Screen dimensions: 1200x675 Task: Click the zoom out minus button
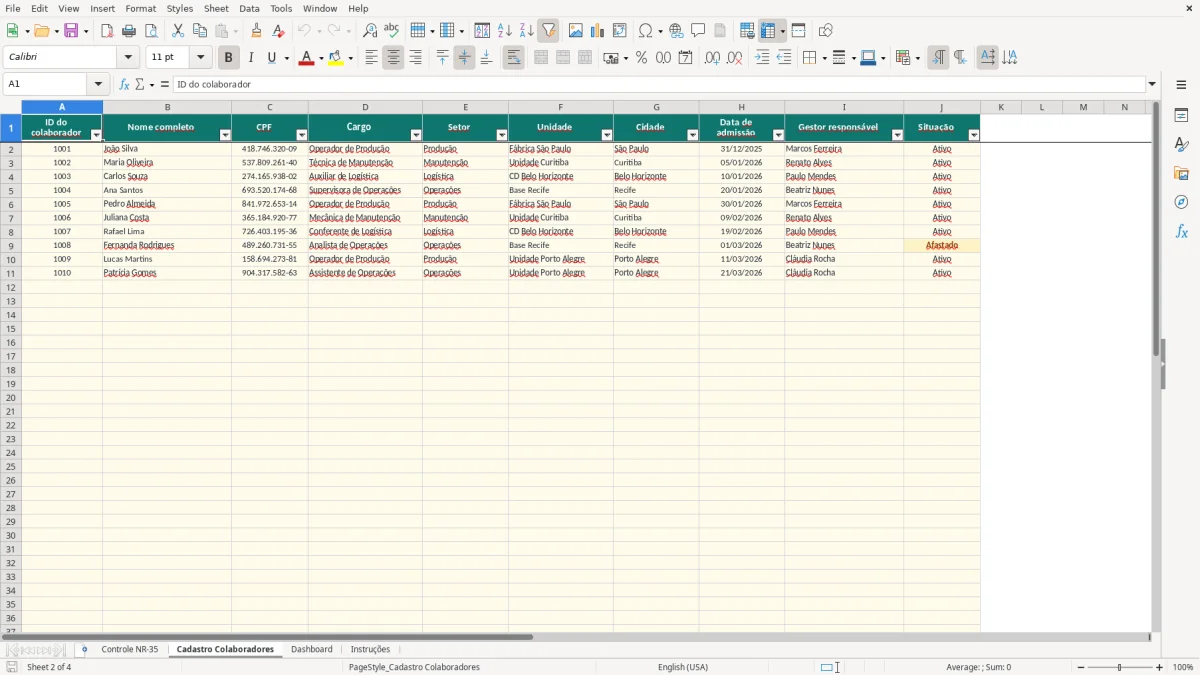[1082, 667]
